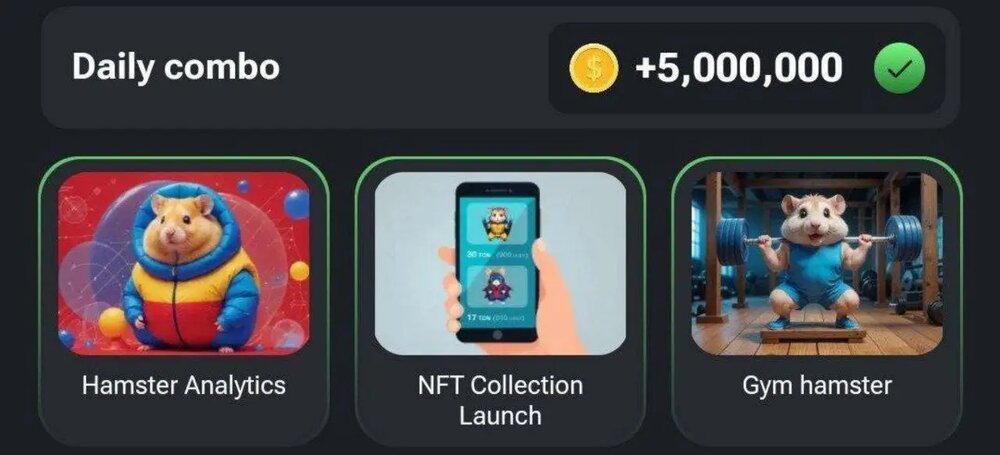The image size is (1000, 455).
Task: Select the Gym hamster label
Action: [x=817, y=386]
